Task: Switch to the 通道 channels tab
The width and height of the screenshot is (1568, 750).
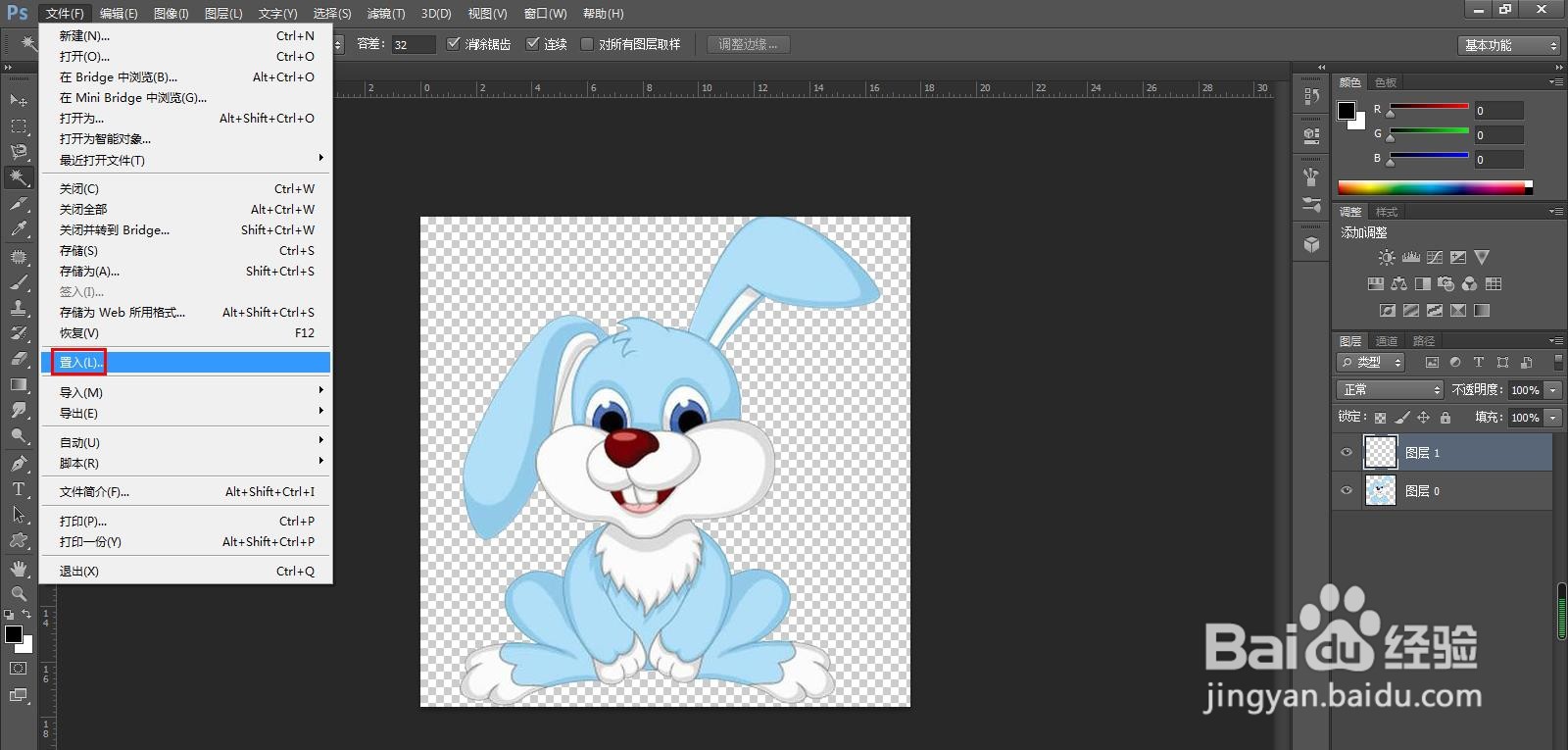Action: pos(1387,341)
